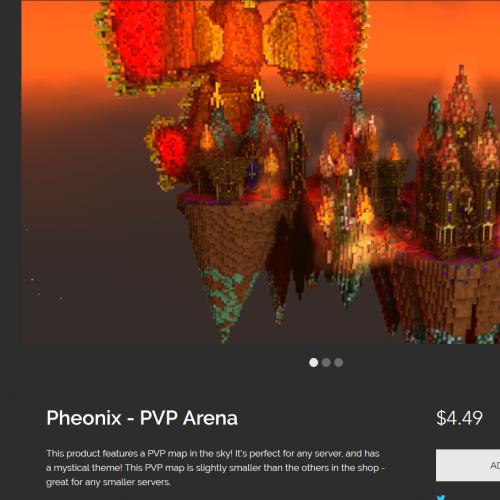Click the pink-roofed tallest castle spire

462,100
